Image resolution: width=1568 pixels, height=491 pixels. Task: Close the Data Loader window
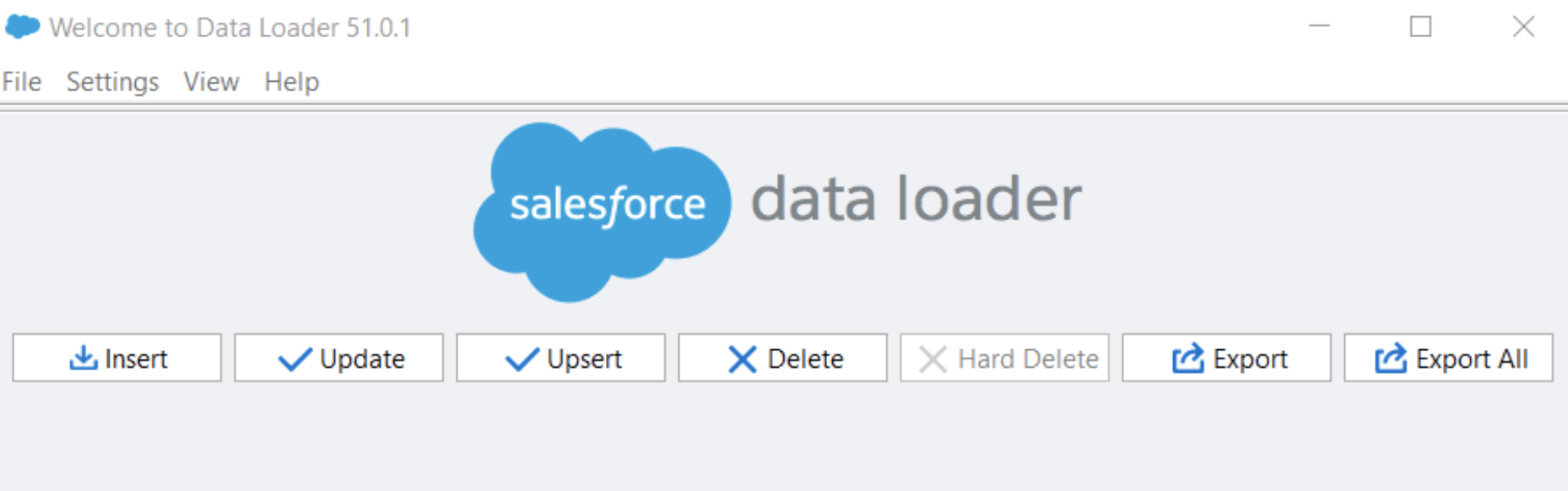click(x=1523, y=27)
